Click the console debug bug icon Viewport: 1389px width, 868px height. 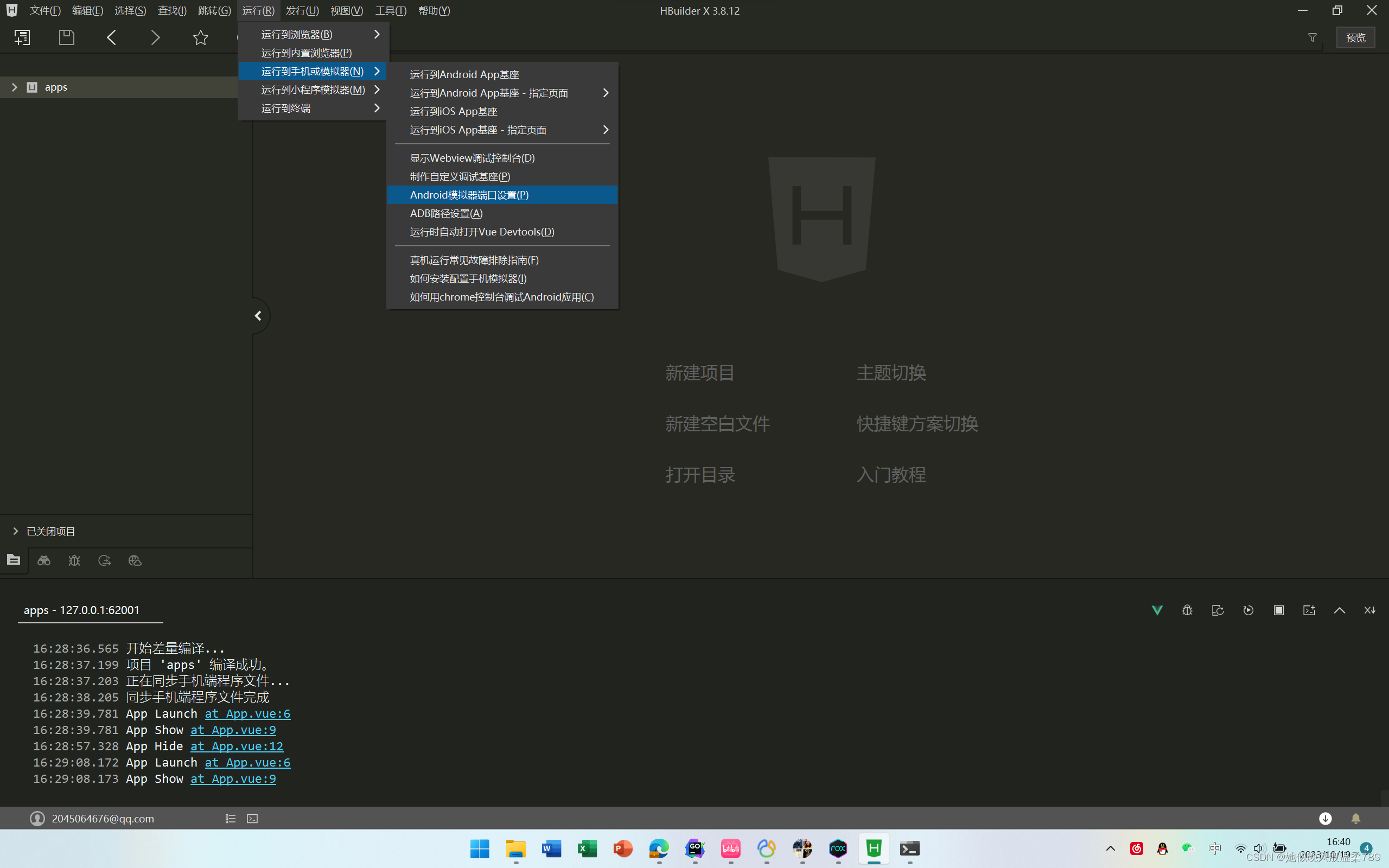[1188, 610]
